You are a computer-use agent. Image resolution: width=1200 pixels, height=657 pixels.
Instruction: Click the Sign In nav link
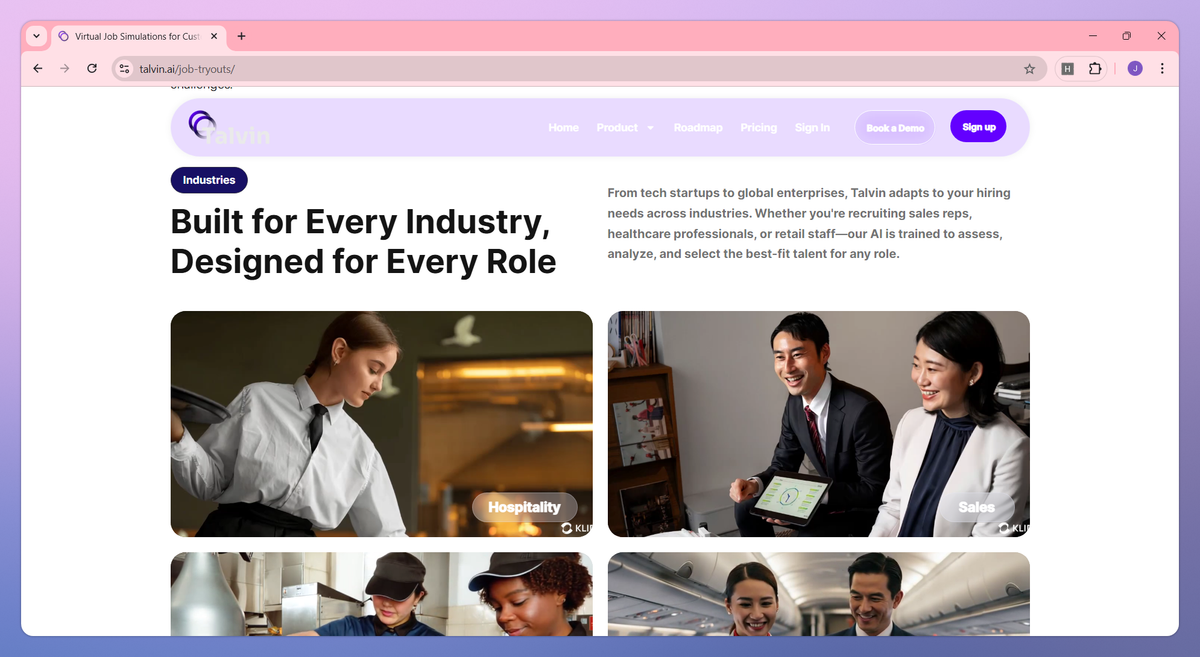(x=812, y=128)
